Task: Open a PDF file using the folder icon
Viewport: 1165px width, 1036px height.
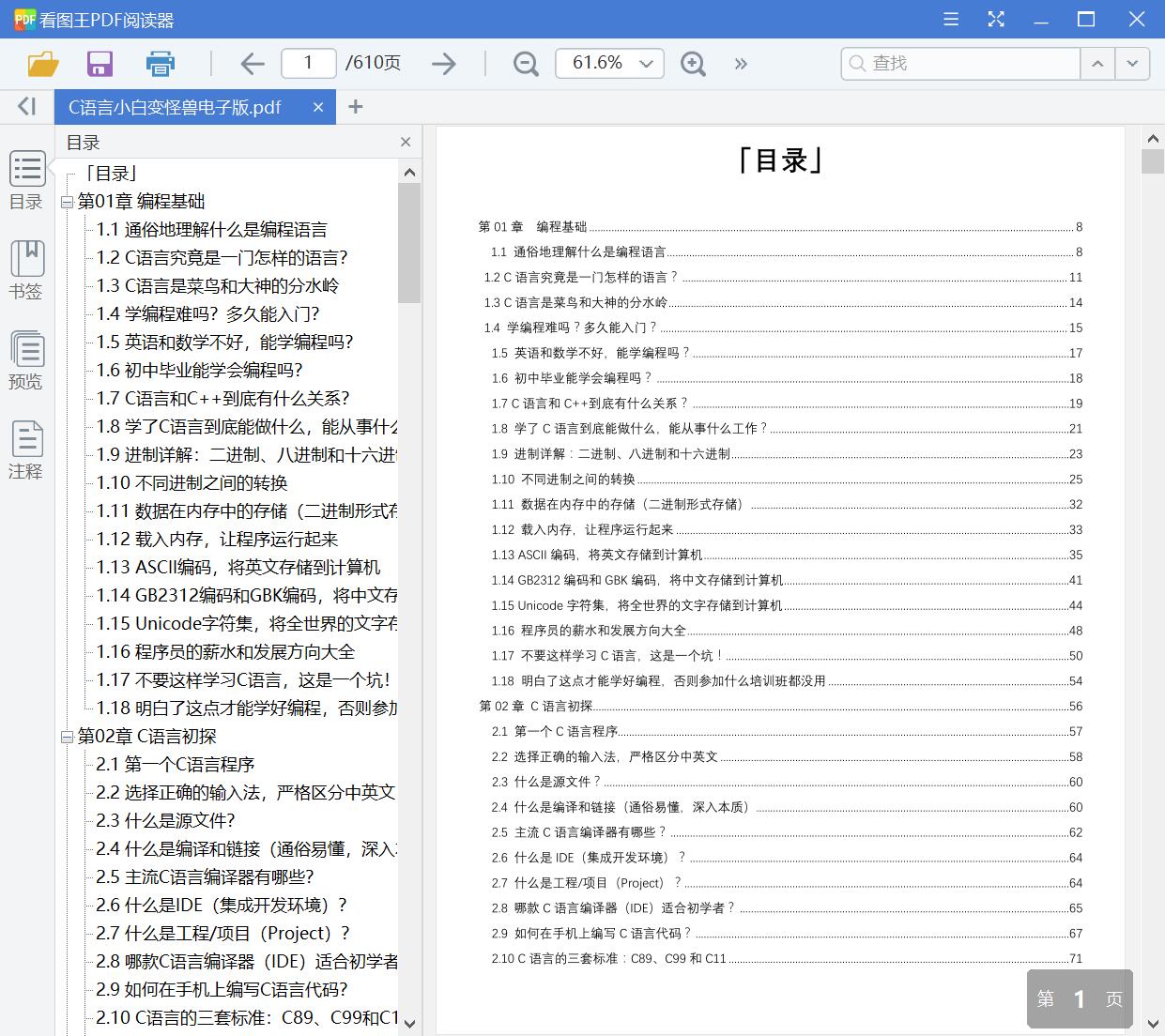Action: tap(40, 63)
